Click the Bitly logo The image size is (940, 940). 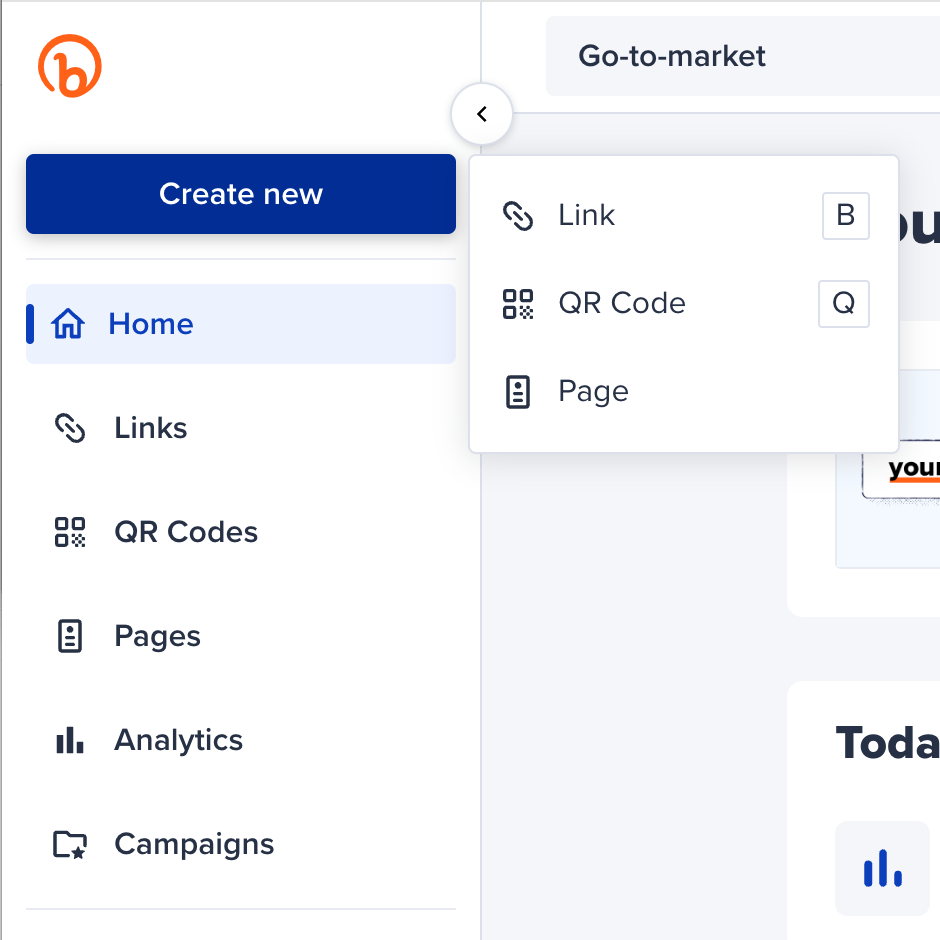point(68,64)
